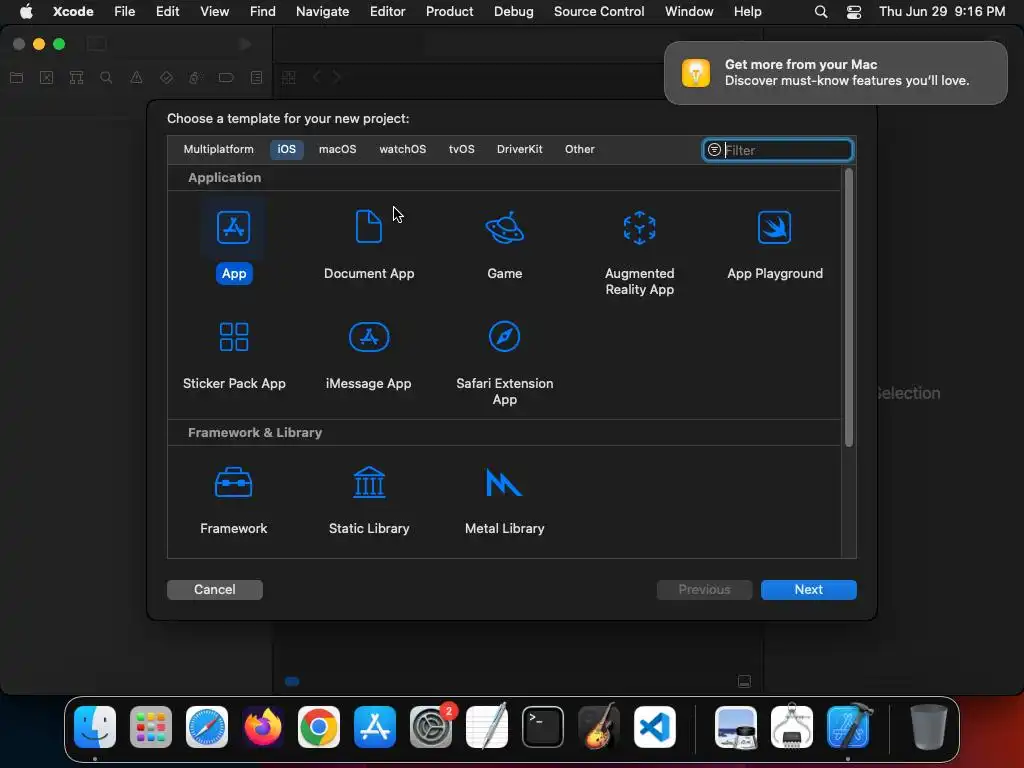Launch Terminal from the Dock

click(x=543, y=727)
